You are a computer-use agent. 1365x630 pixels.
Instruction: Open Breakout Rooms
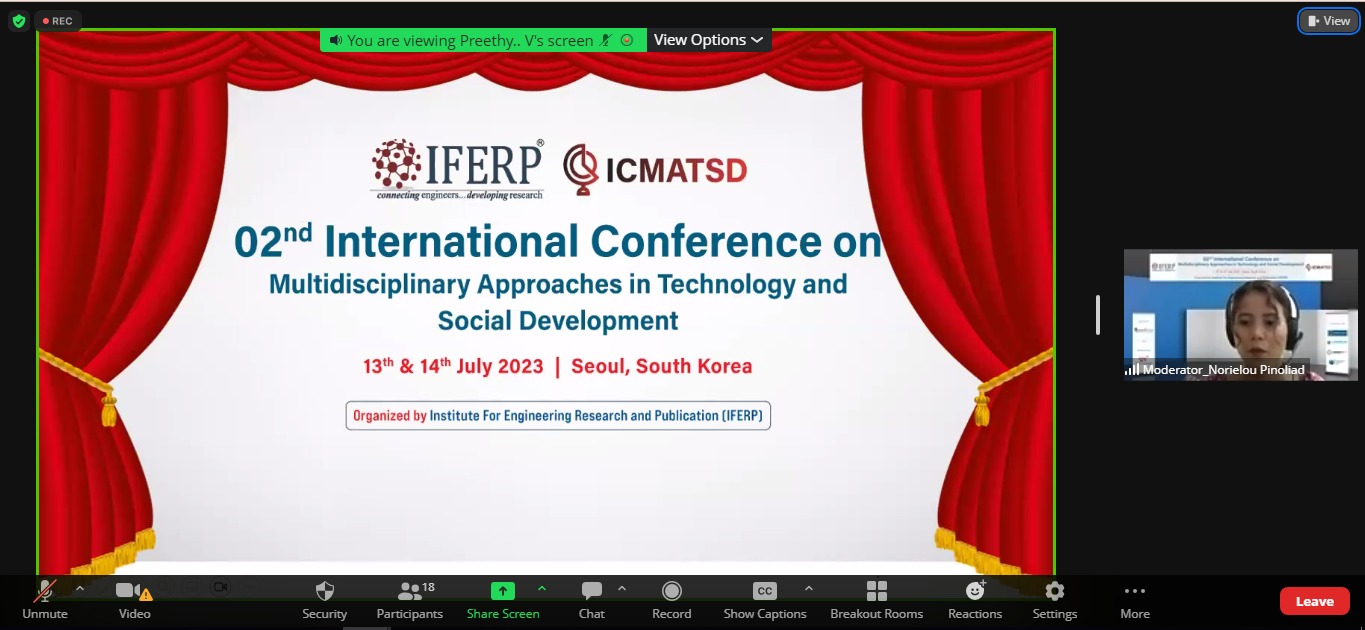coord(877,600)
